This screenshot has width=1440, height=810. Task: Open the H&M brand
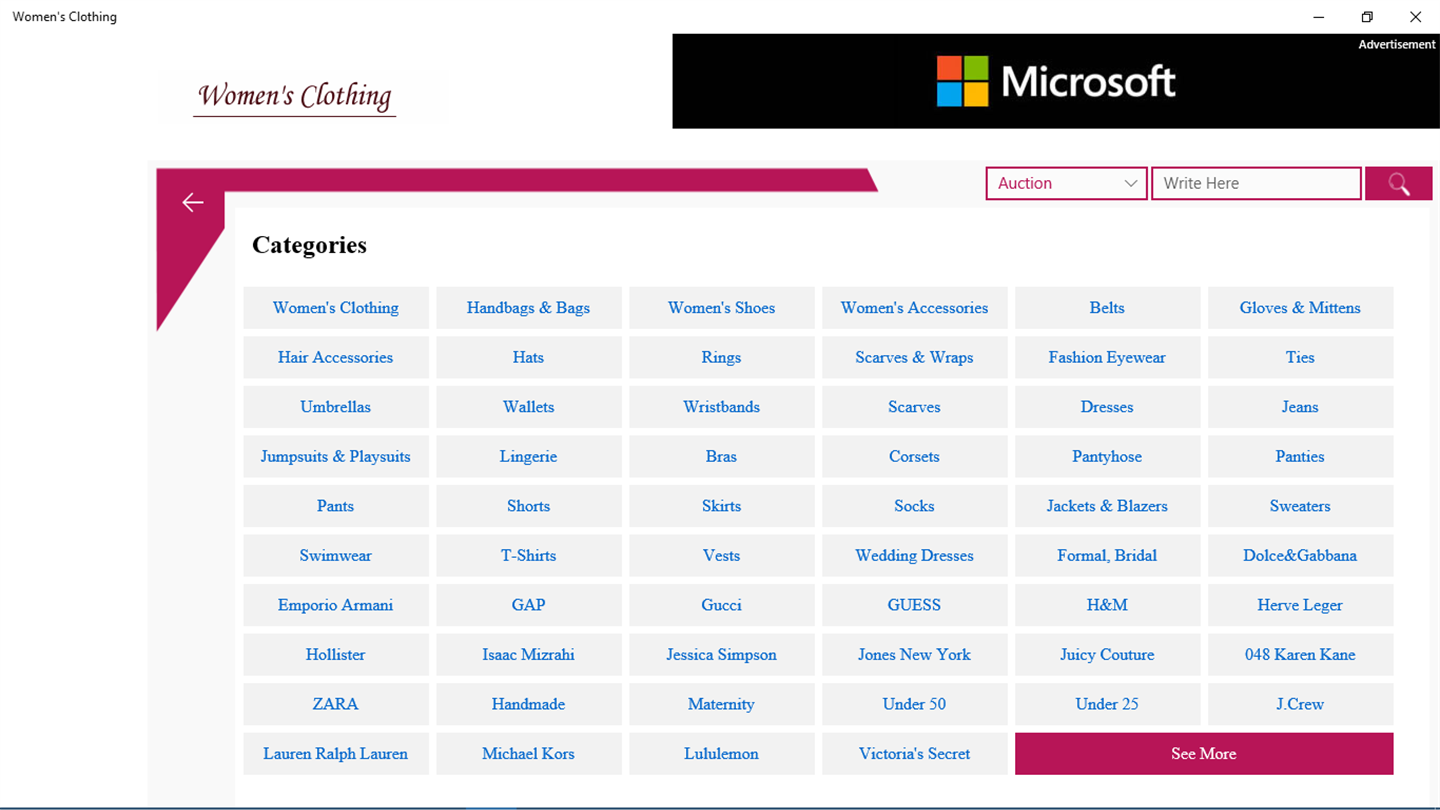point(1108,605)
